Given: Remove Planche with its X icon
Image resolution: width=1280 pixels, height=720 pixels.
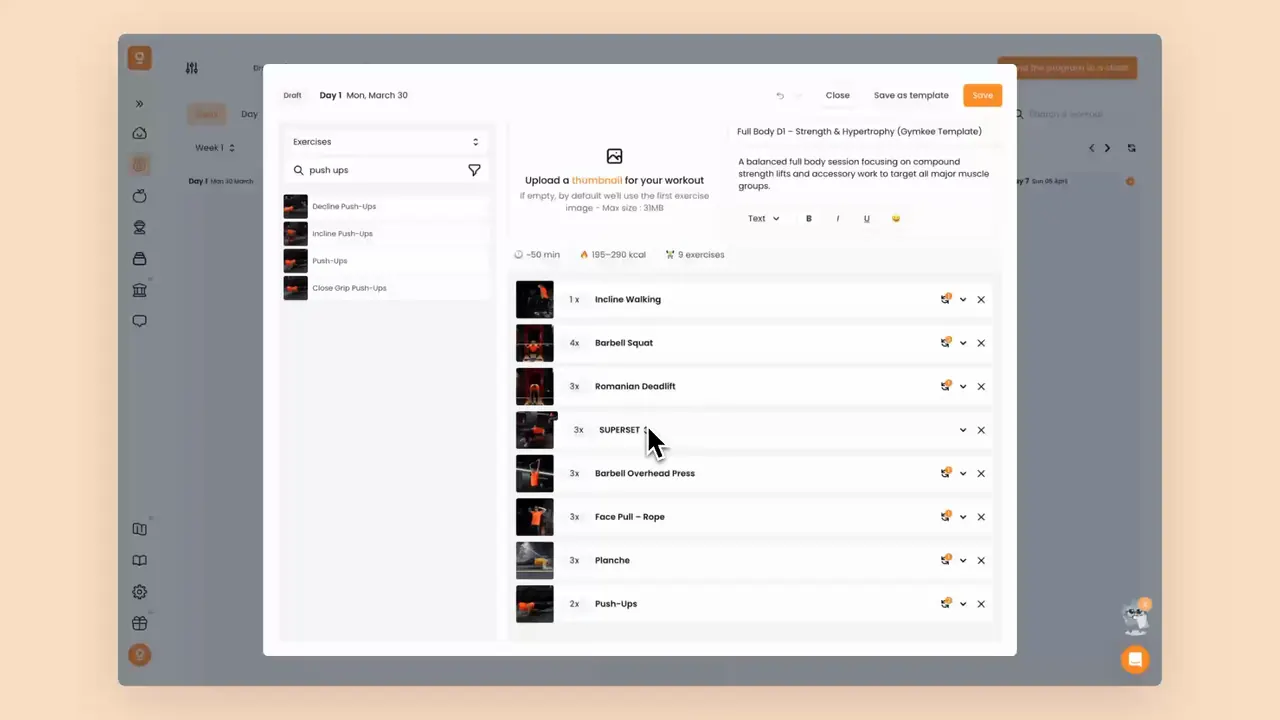Looking at the screenshot, I should tap(981, 560).
